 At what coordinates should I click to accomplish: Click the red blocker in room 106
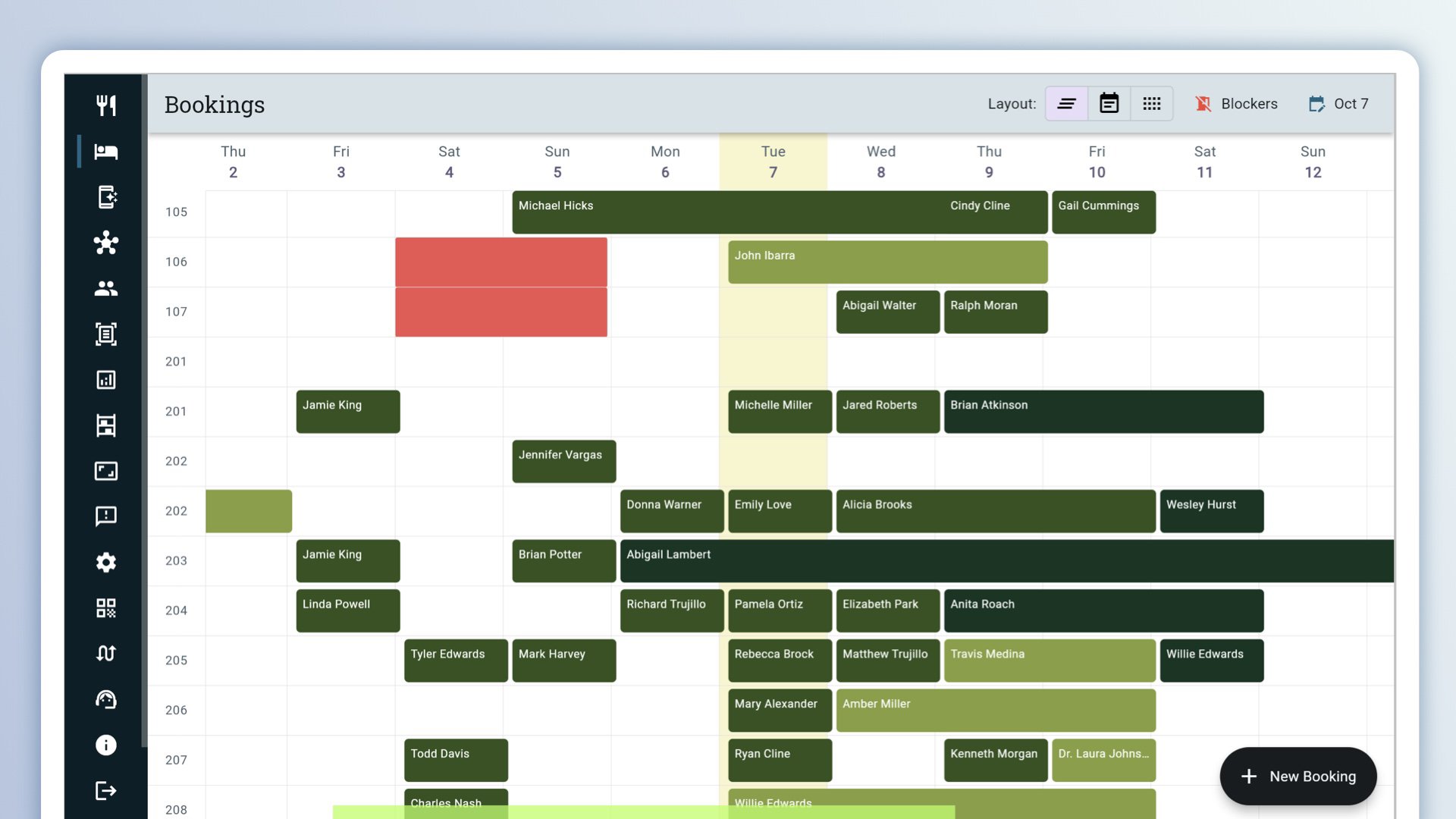(x=500, y=262)
